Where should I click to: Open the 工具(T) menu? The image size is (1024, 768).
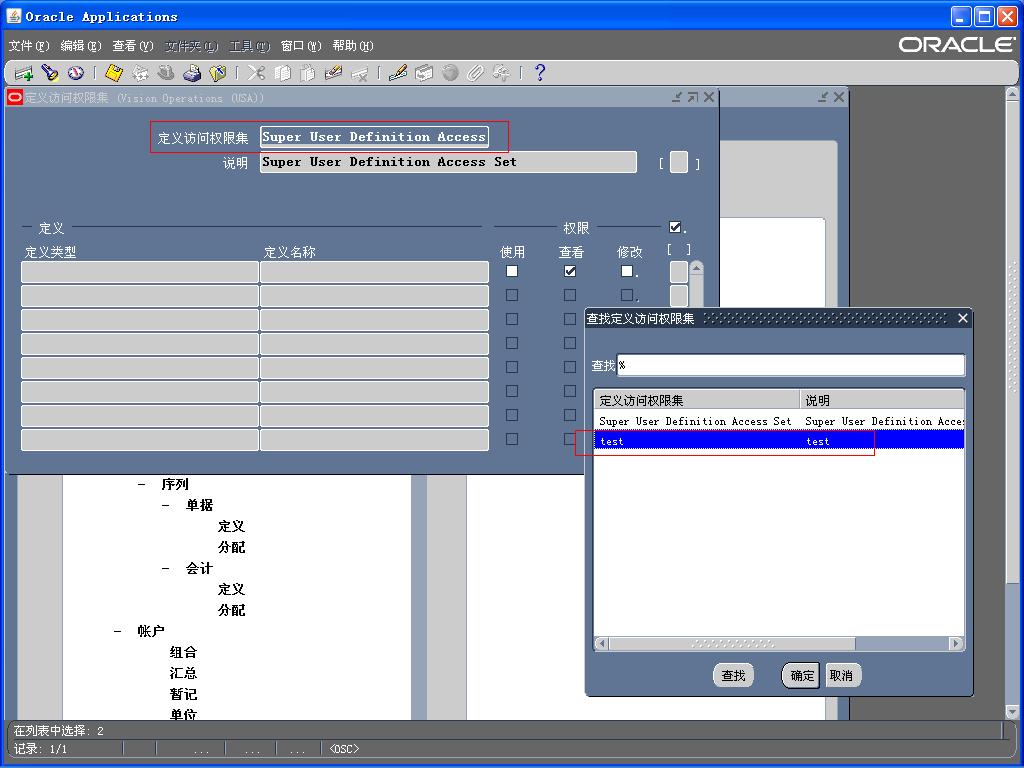[x=249, y=46]
